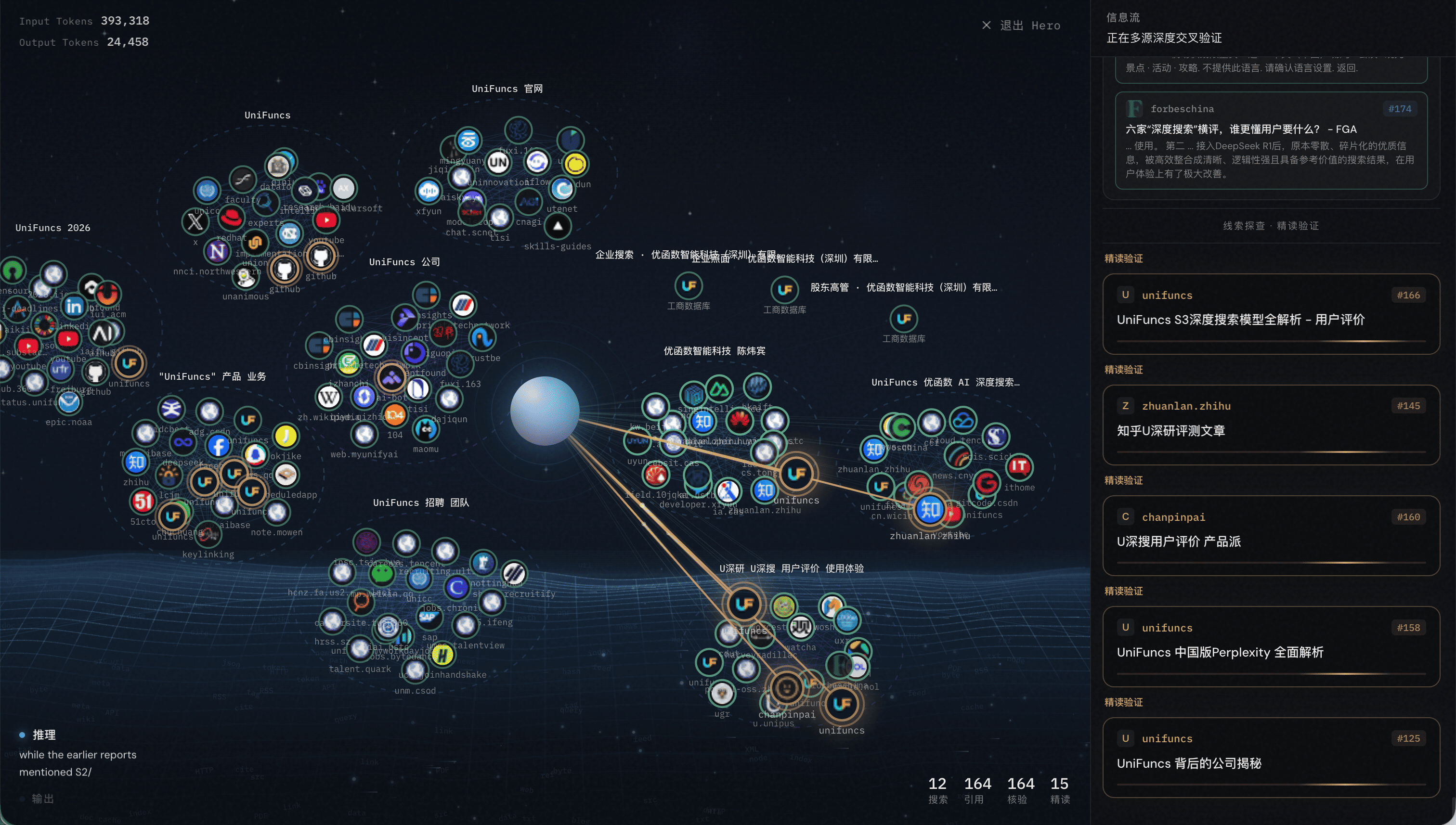The height and width of the screenshot is (825, 1456).
Task: Click the X (Twitter) source node
Action: point(195,221)
